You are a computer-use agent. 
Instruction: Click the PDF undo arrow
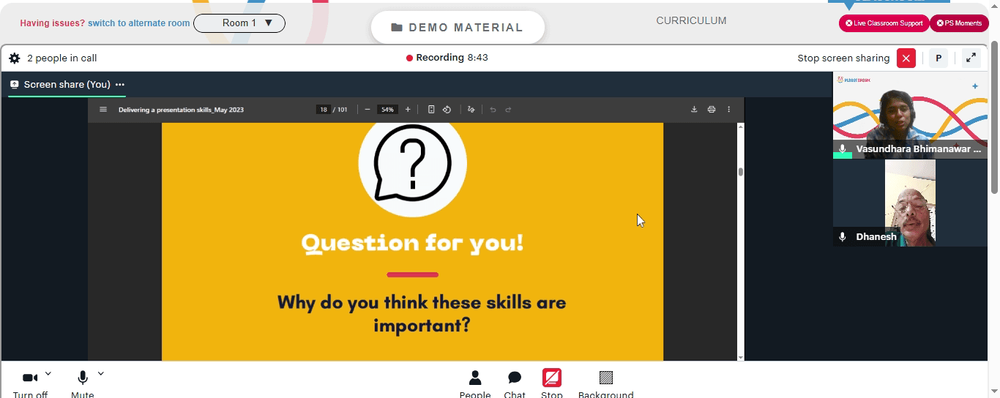click(492, 110)
